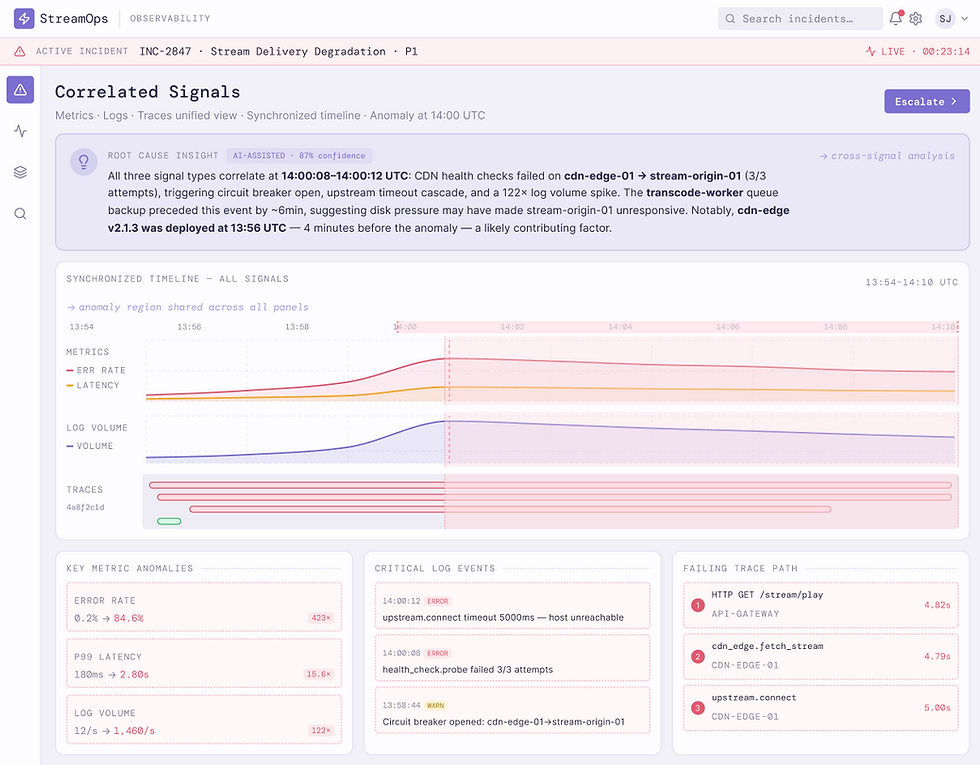Toggle the ERR RATE legend series
Image resolution: width=980 pixels, height=765 pixels.
coord(96,370)
